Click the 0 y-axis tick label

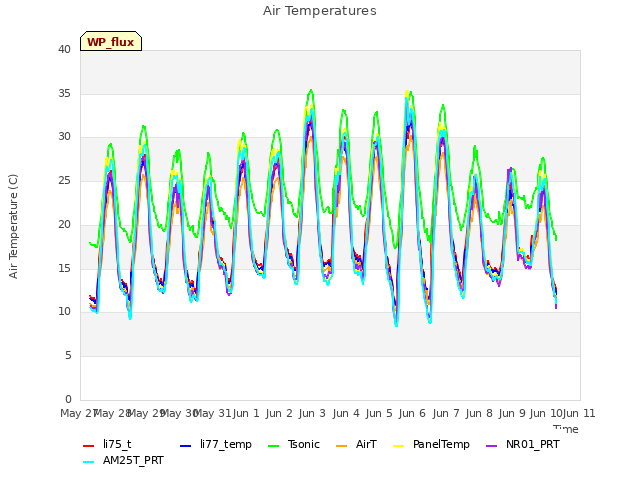(68, 399)
